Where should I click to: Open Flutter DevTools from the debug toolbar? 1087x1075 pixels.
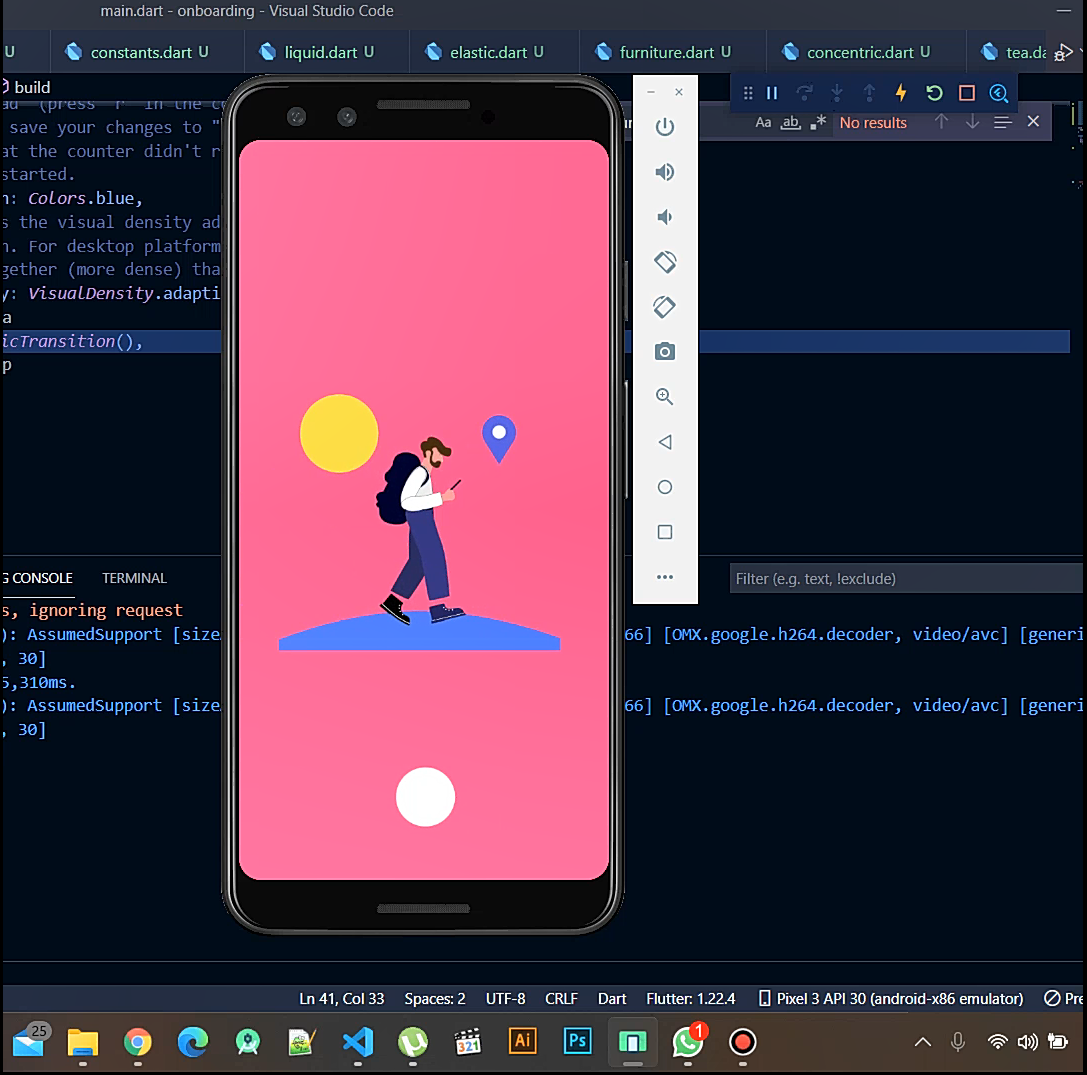pyautogui.click(x=999, y=93)
